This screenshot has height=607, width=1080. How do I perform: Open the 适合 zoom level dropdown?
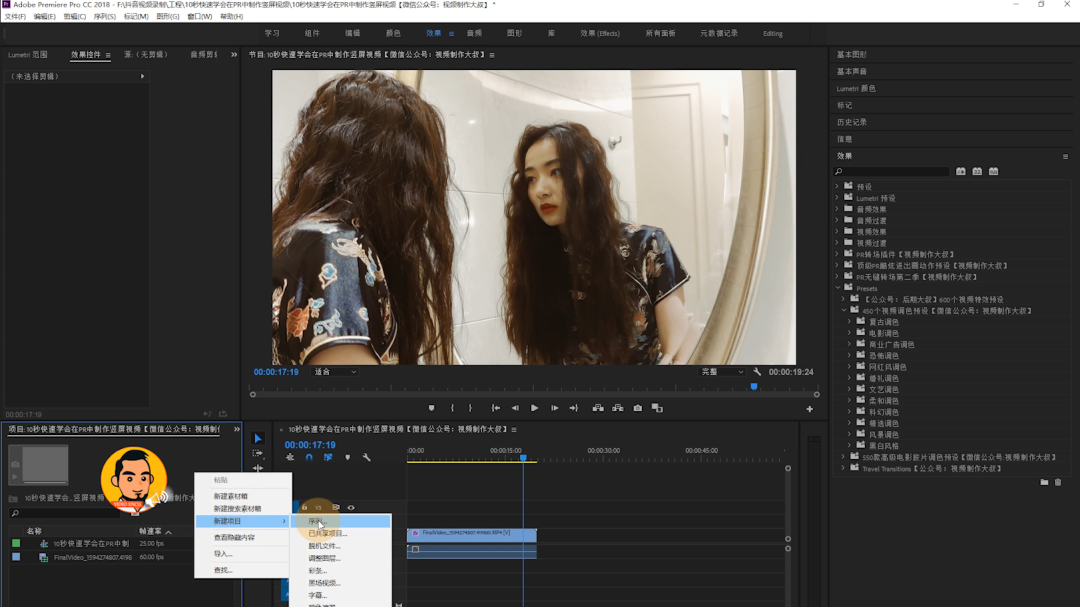pyautogui.click(x=335, y=372)
